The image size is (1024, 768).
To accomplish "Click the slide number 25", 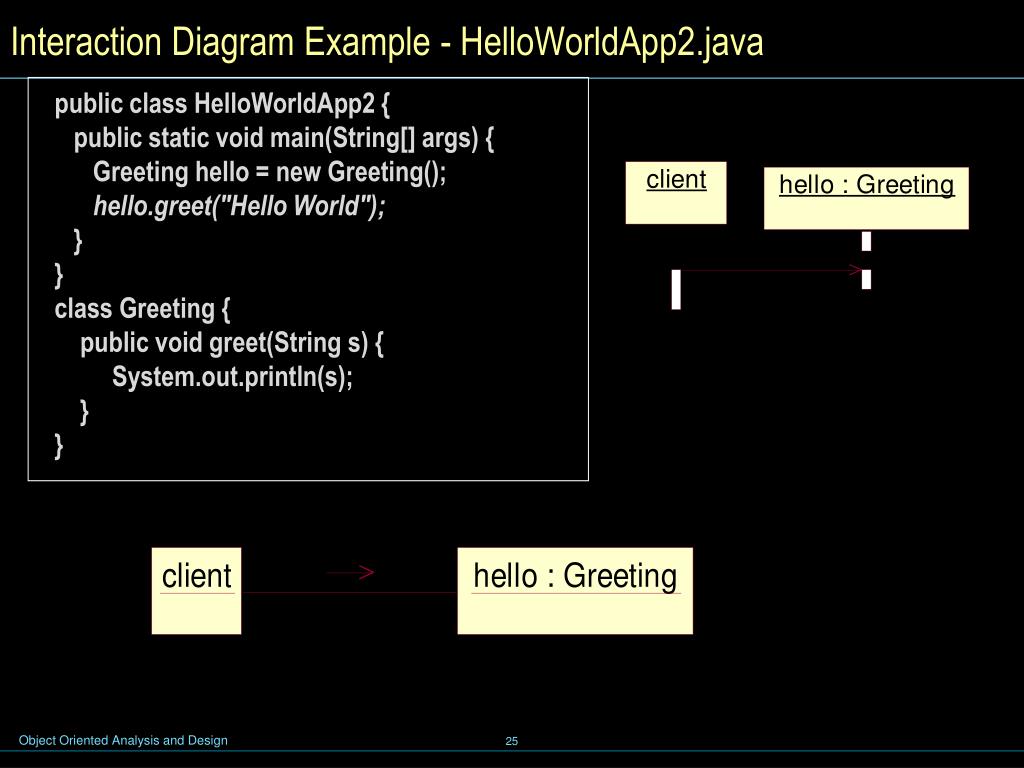I will tap(512, 741).
